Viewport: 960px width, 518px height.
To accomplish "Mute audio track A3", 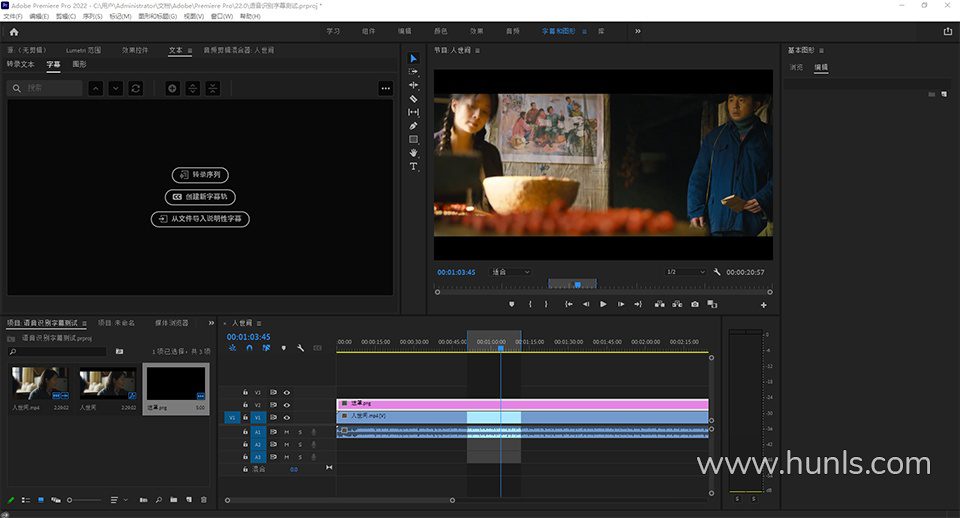I will (287, 457).
